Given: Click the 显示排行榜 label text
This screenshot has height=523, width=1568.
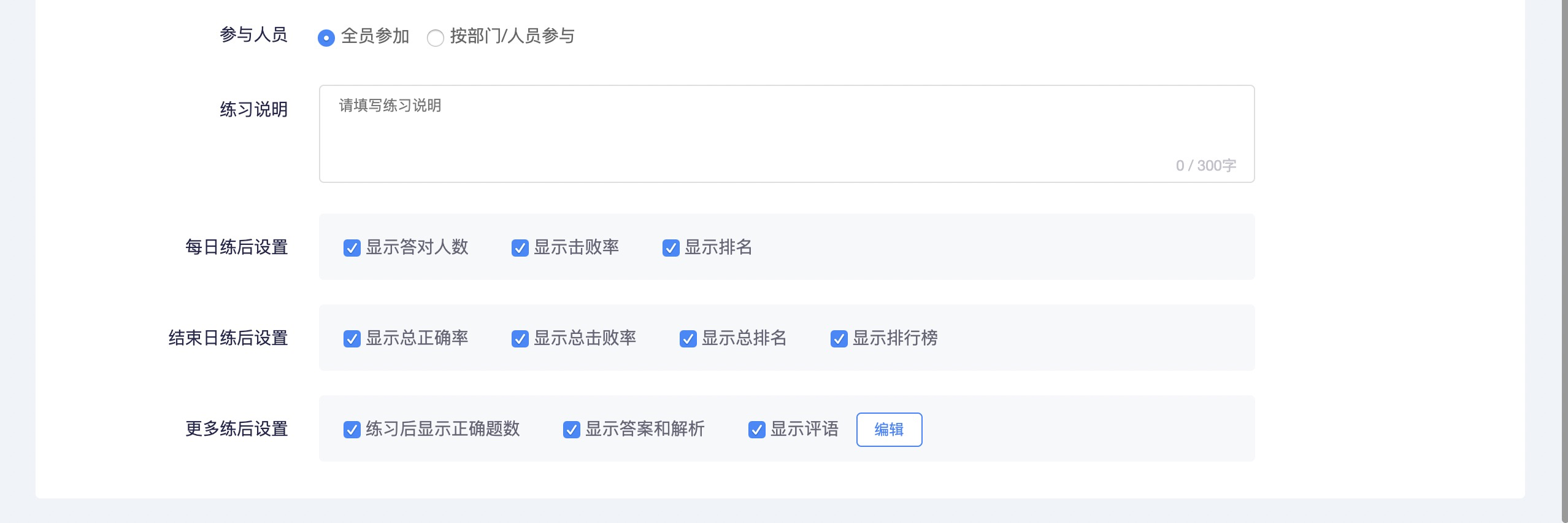Looking at the screenshot, I should pos(895,338).
